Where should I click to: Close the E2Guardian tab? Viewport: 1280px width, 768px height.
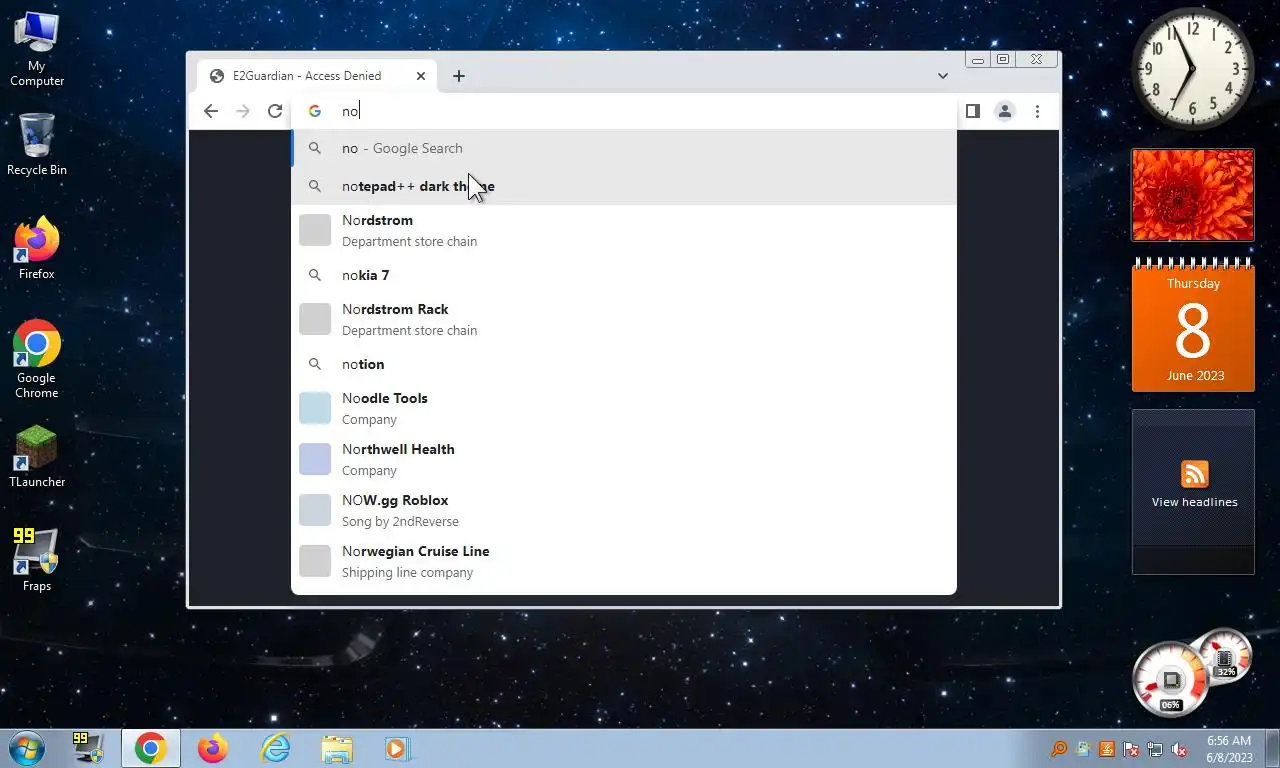421,76
